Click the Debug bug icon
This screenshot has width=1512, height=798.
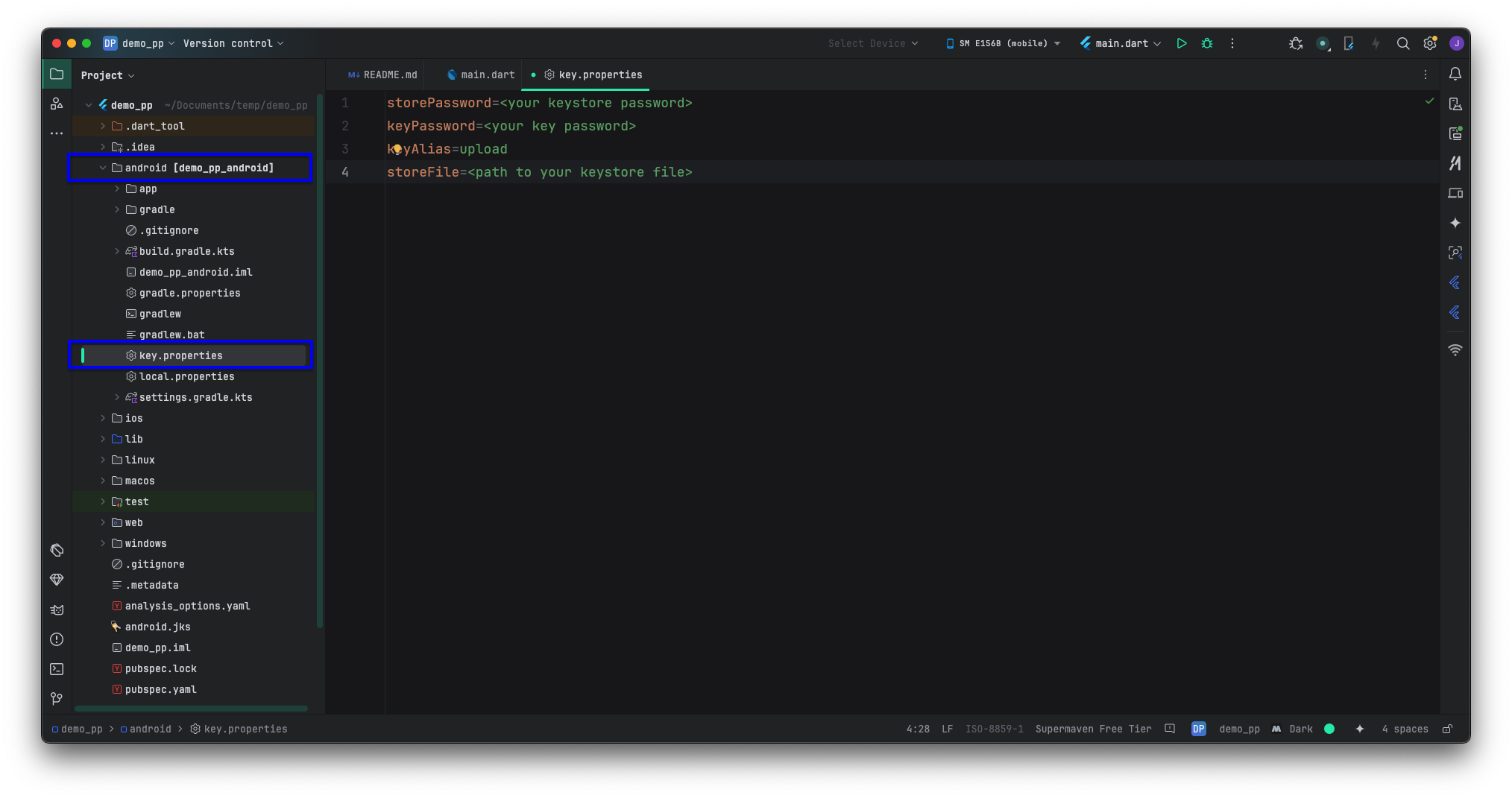pyautogui.click(x=1207, y=43)
